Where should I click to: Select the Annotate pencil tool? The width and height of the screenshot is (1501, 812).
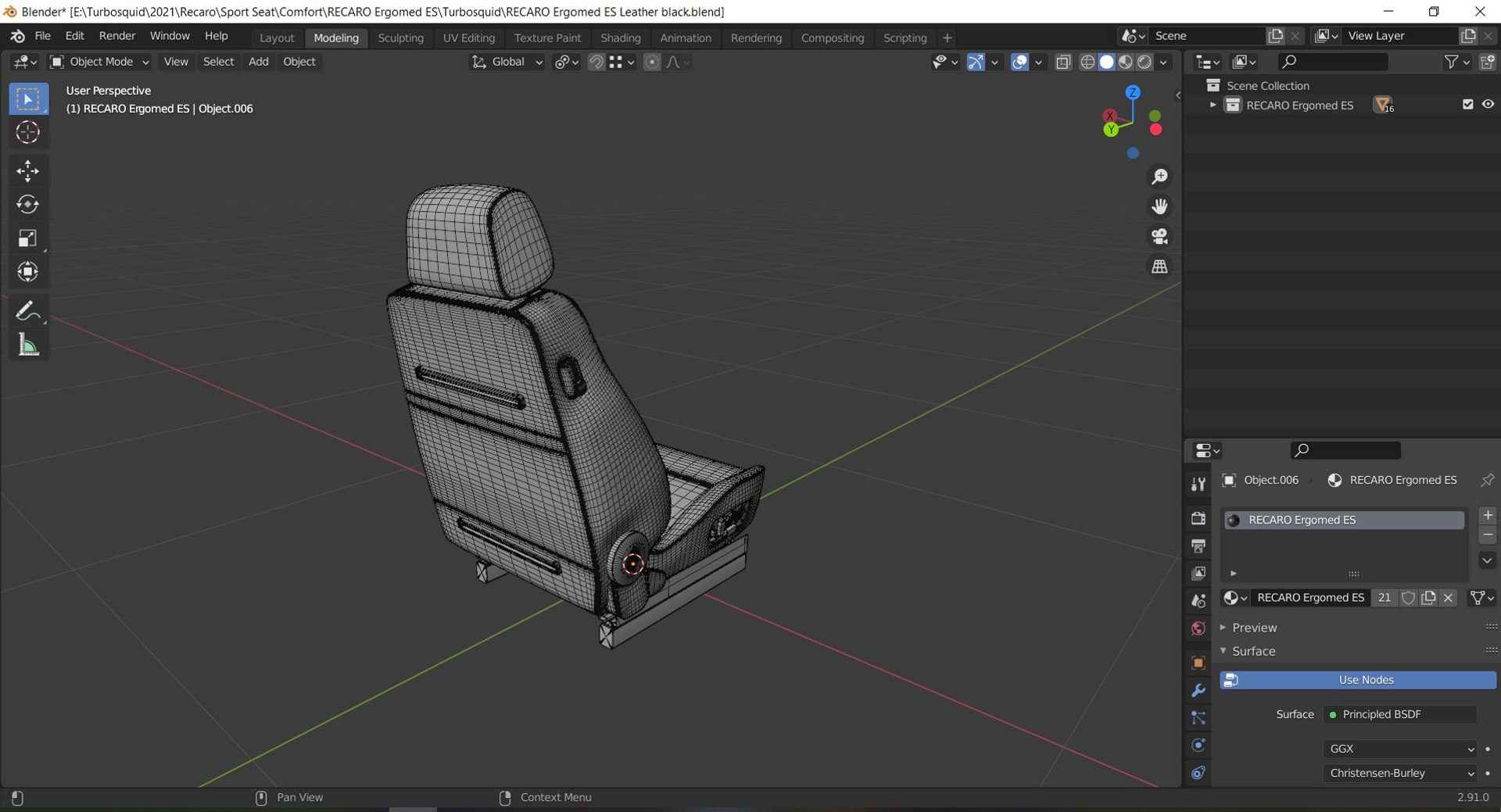coord(28,311)
